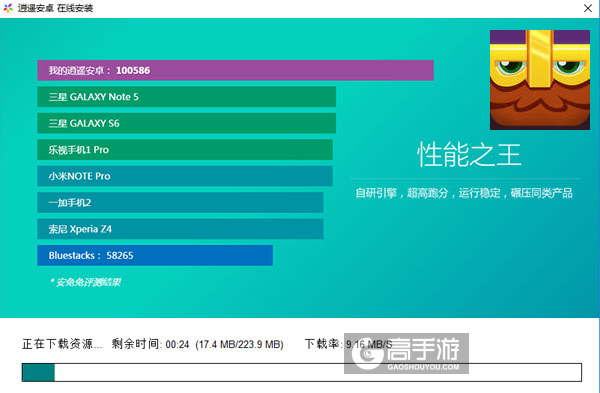Select the Bluestacks 58265 score bar
Image resolution: width=600 pixels, height=393 pixels.
[x=155, y=255]
